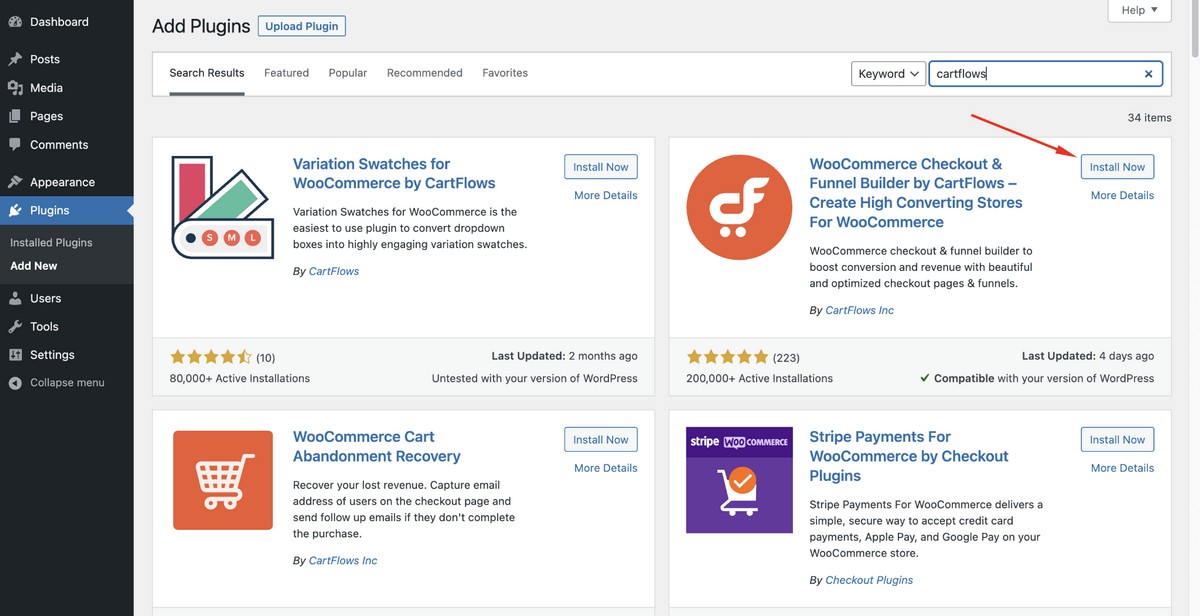Viewport: 1200px width, 616px height.
Task: Switch to the Featured tab
Action: click(286, 73)
